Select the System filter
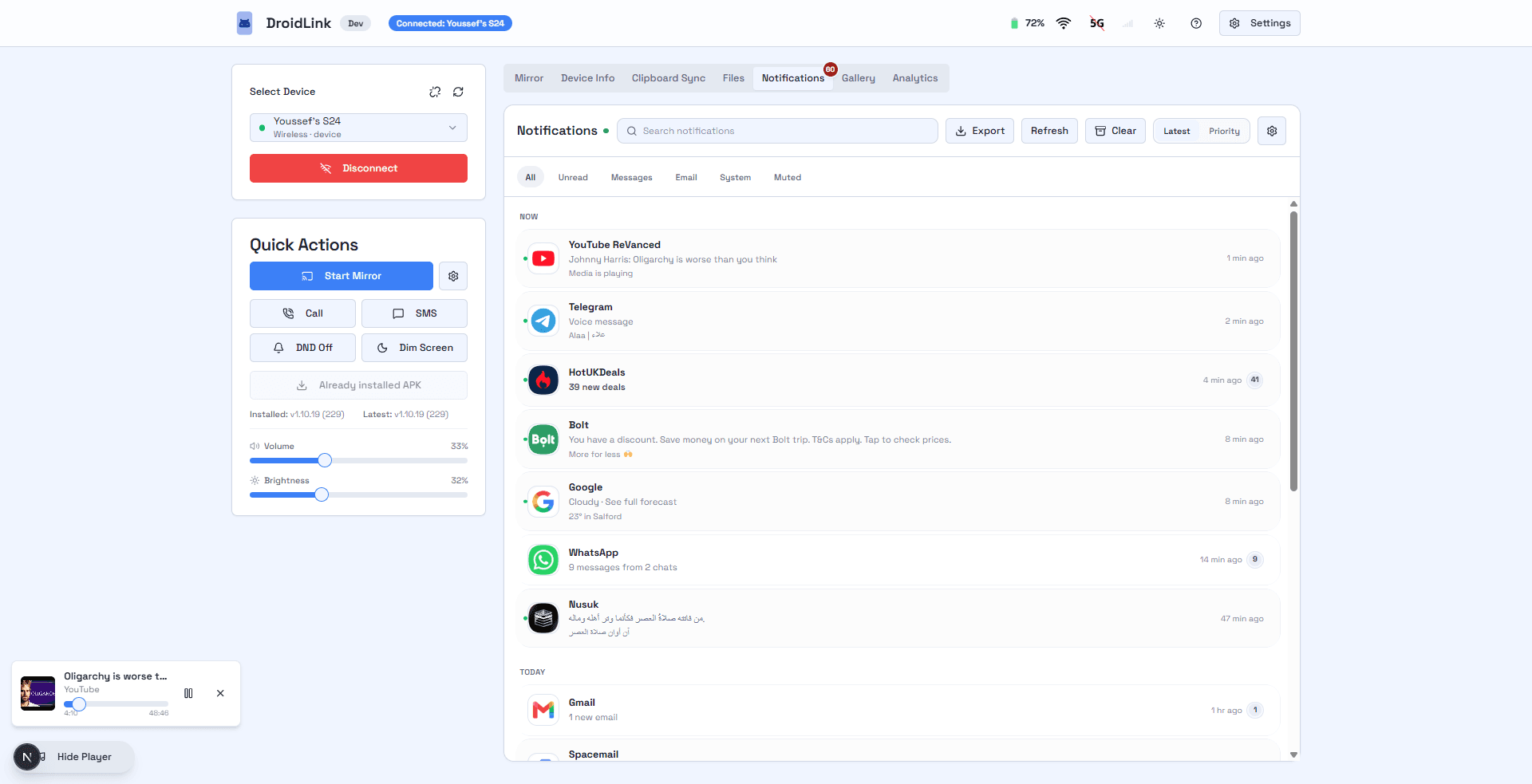Screen dimensions: 1532x784 pos(735,177)
